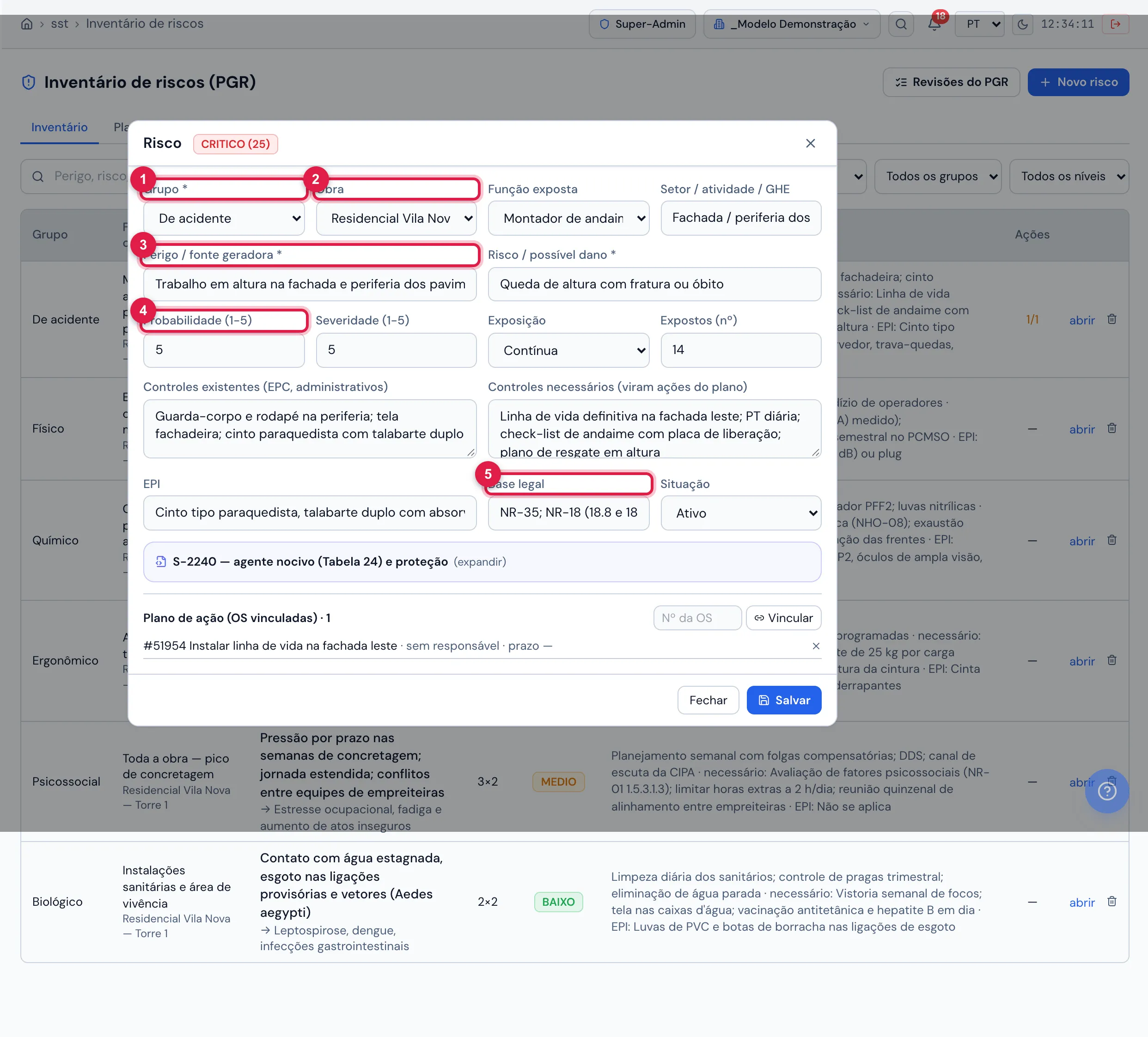Delete the Ergonômico risk row
1148x1037 pixels.
tap(1111, 659)
